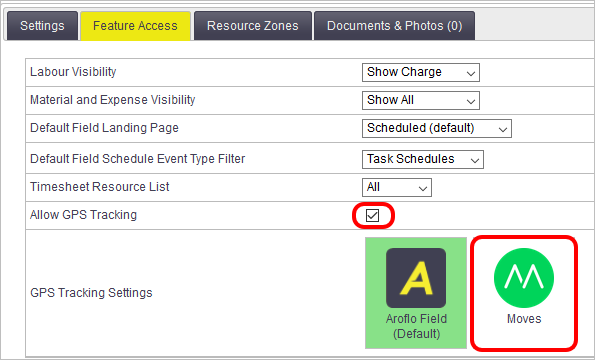The height and width of the screenshot is (360, 595).
Task: Select the Feature Access tab
Action: (135, 26)
